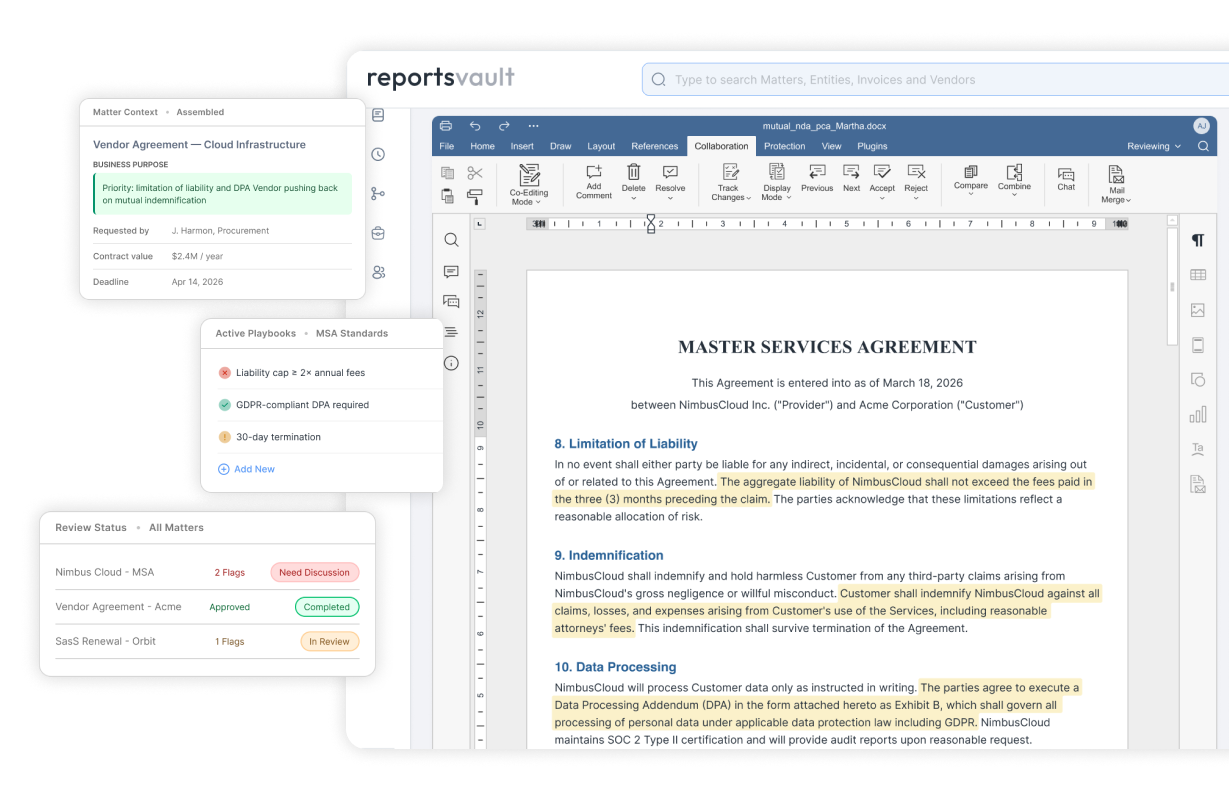This screenshot has height=799, width=1229.
Task: Switch to the Plugins tab
Action: [872, 146]
